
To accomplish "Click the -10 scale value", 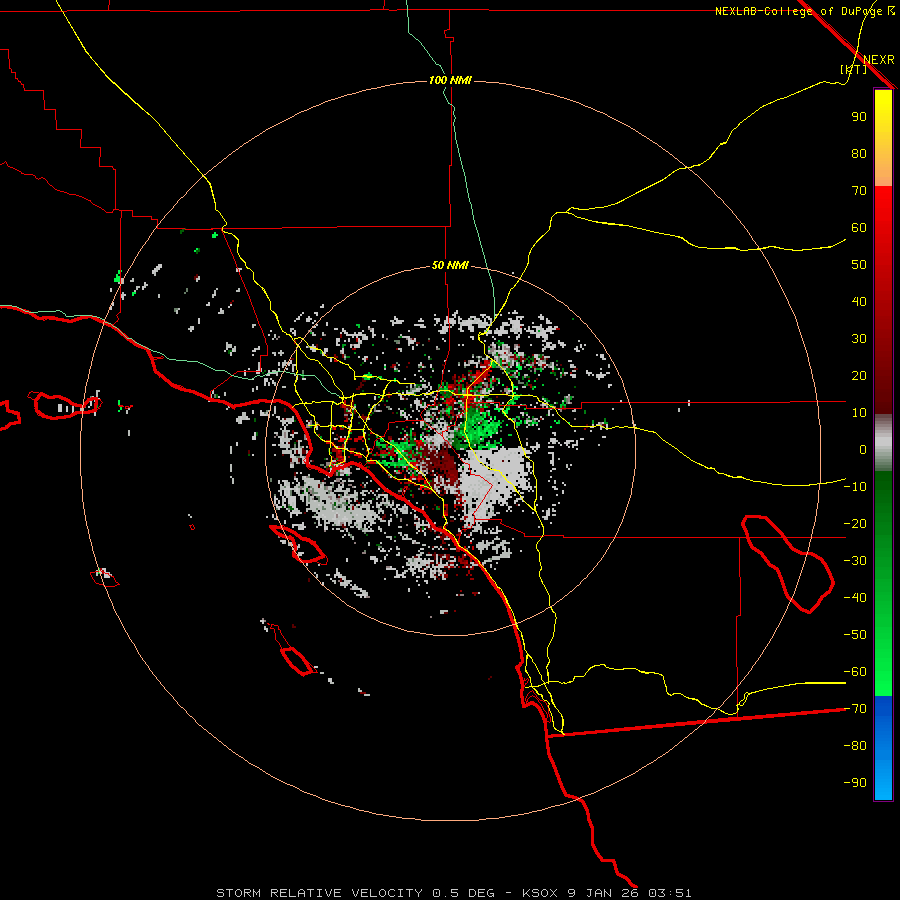I will (x=855, y=487).
